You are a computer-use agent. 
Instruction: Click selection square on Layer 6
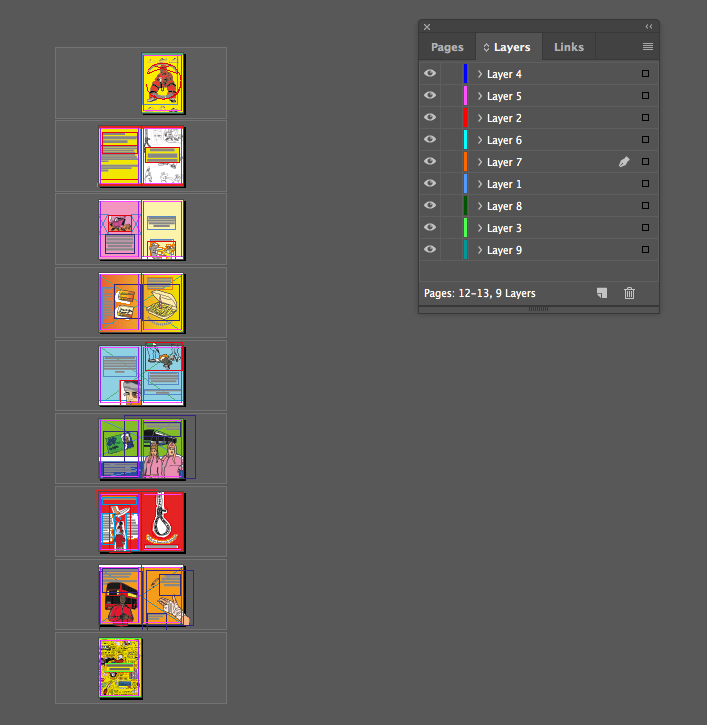(x=646, y=140)
